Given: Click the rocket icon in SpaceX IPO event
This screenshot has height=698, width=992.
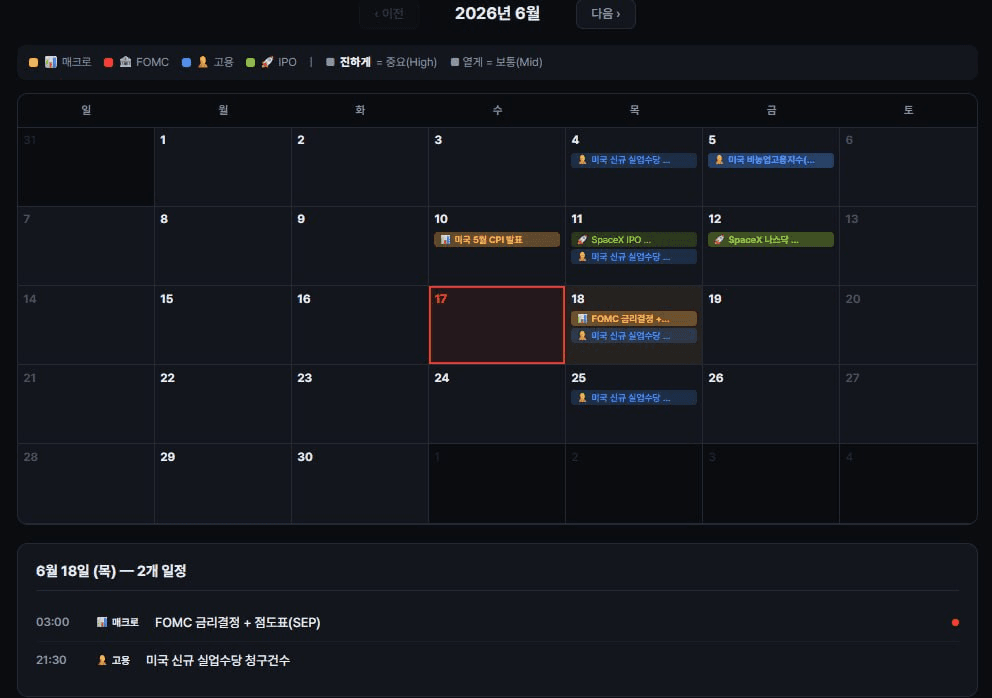Looking at the screenshot, I should pos(582,240).
